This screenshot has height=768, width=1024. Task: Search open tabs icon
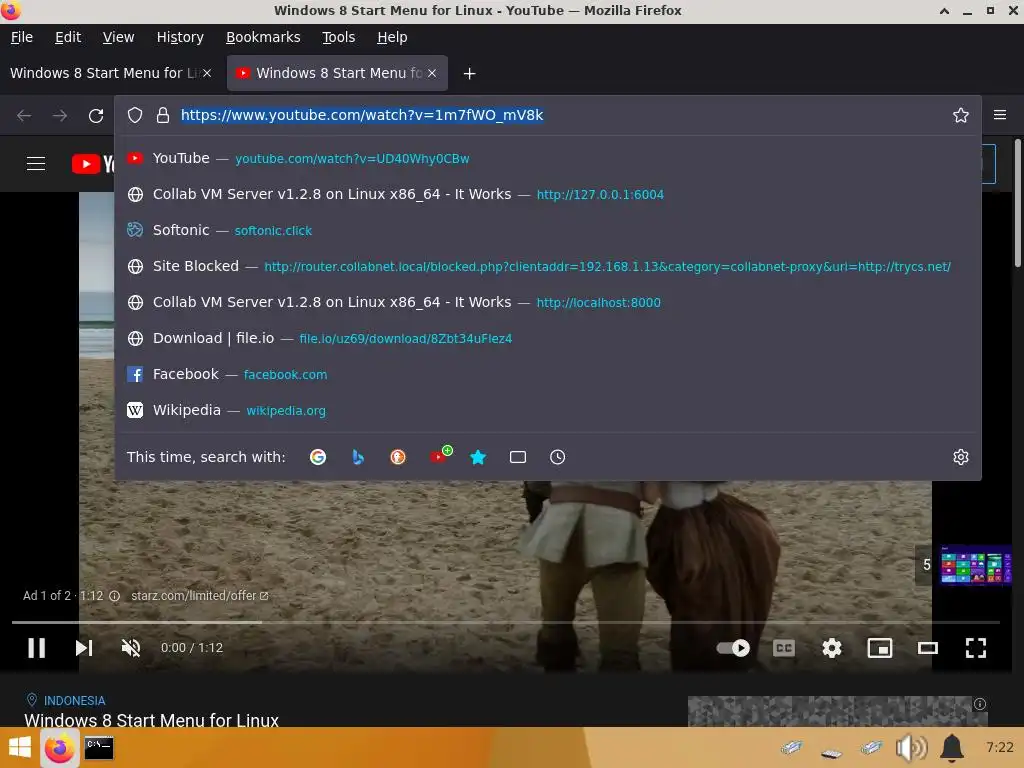tap(518, 457)
